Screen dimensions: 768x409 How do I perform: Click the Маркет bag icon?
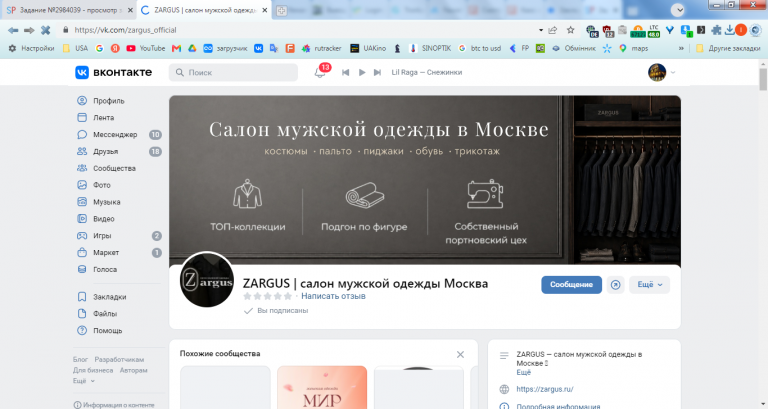pyautogui.click(x=82, y=252)
